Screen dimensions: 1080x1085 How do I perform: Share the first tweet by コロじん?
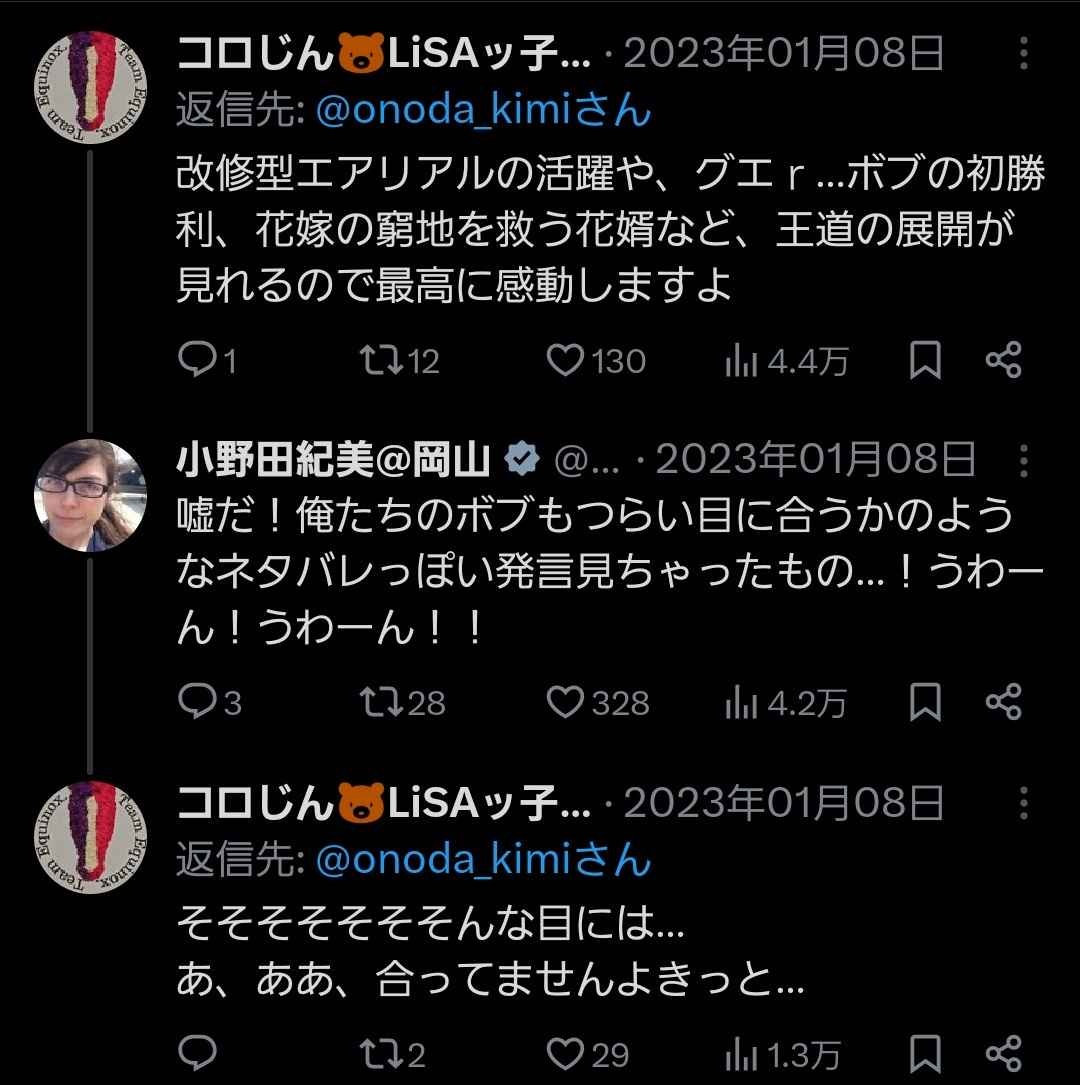pos(1003,360)
